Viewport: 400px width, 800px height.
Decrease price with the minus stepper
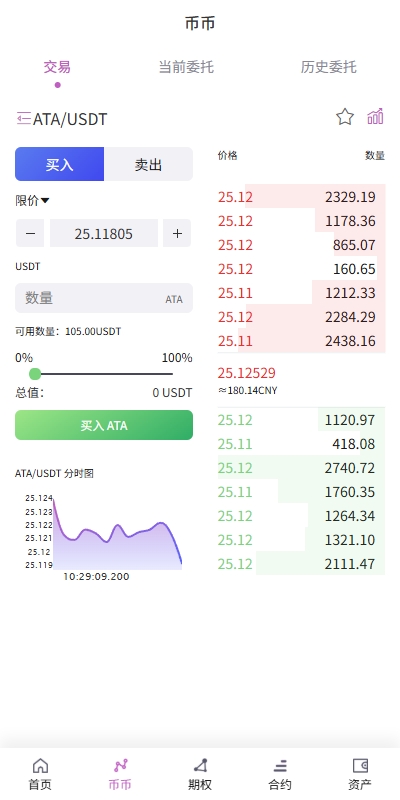30,233
